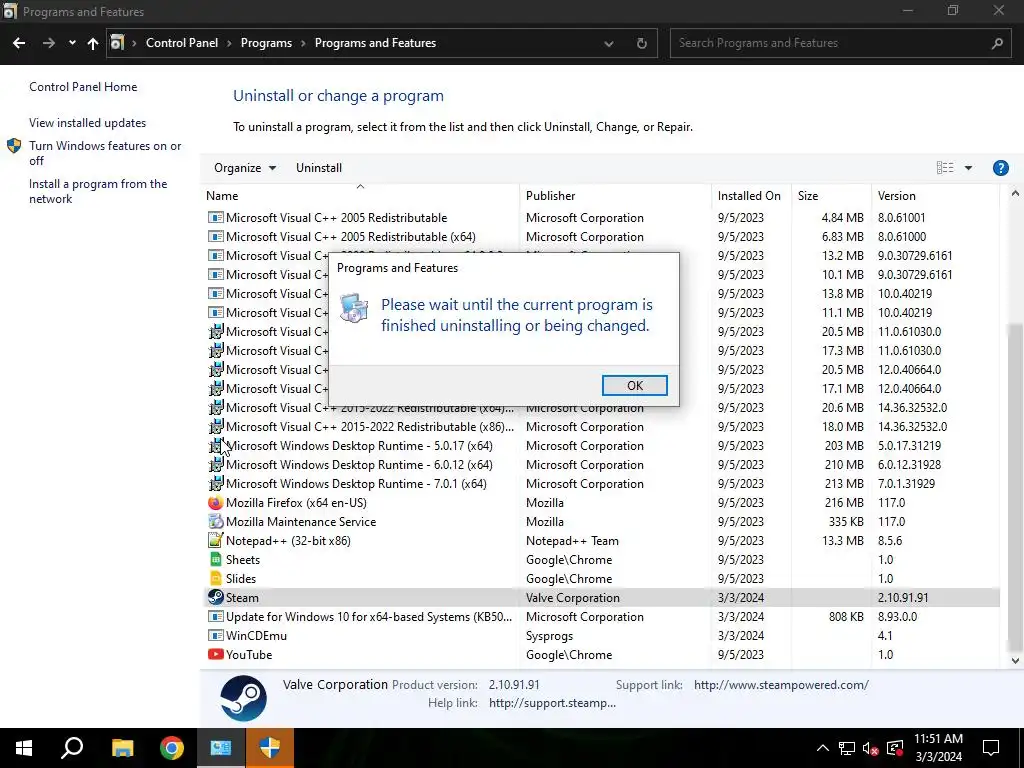The width and height of the screenshot is (1024, 768).
Task: Click the steampowered.com support link
Action: point(781,685)
